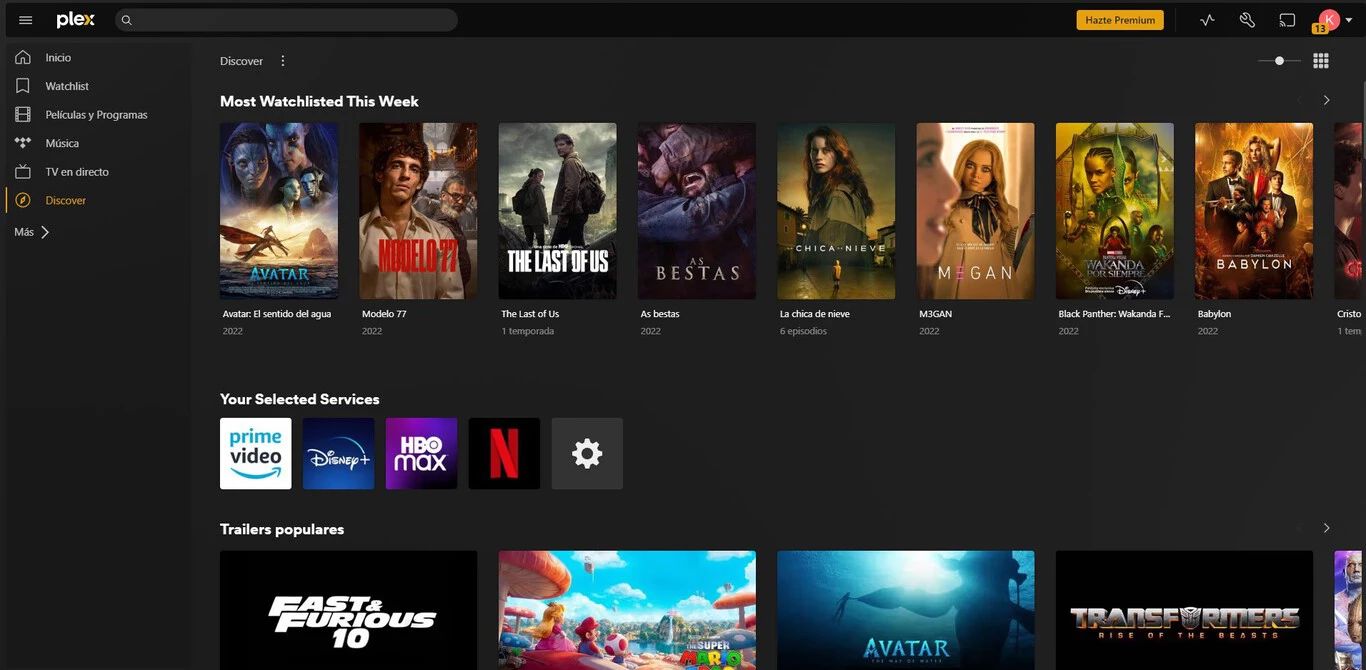Click the Plex logo
Screen dimensions: 1366x670
click(x=76, y=20)
